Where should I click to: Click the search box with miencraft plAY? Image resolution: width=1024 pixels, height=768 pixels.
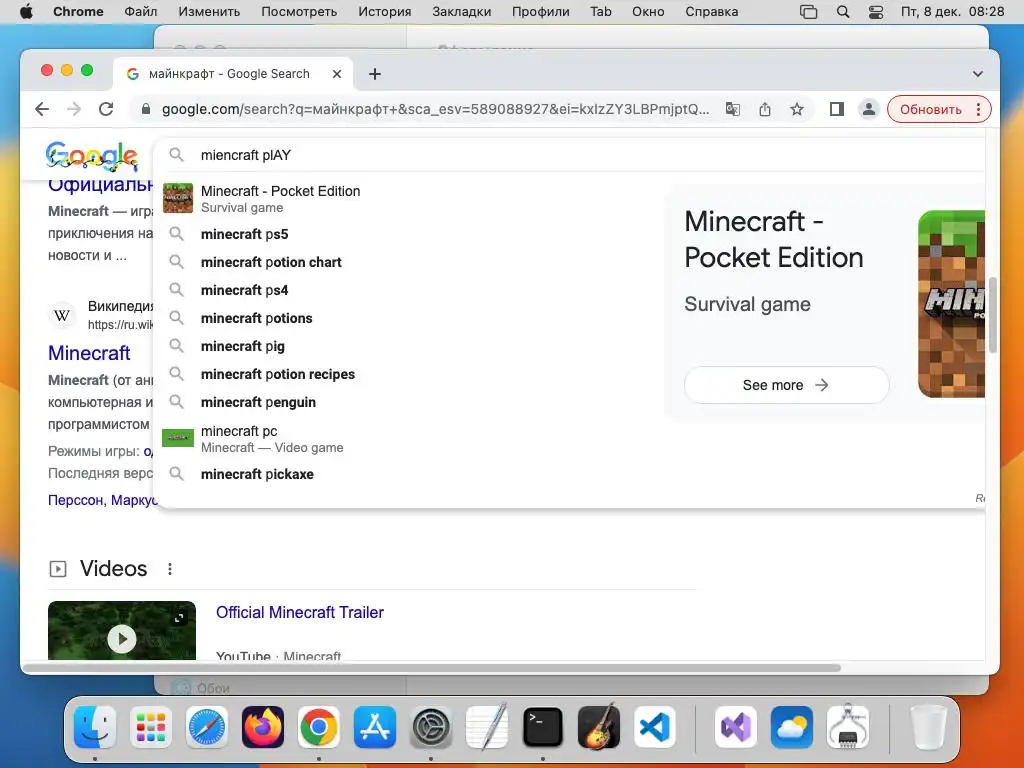[x=568, y=155]
